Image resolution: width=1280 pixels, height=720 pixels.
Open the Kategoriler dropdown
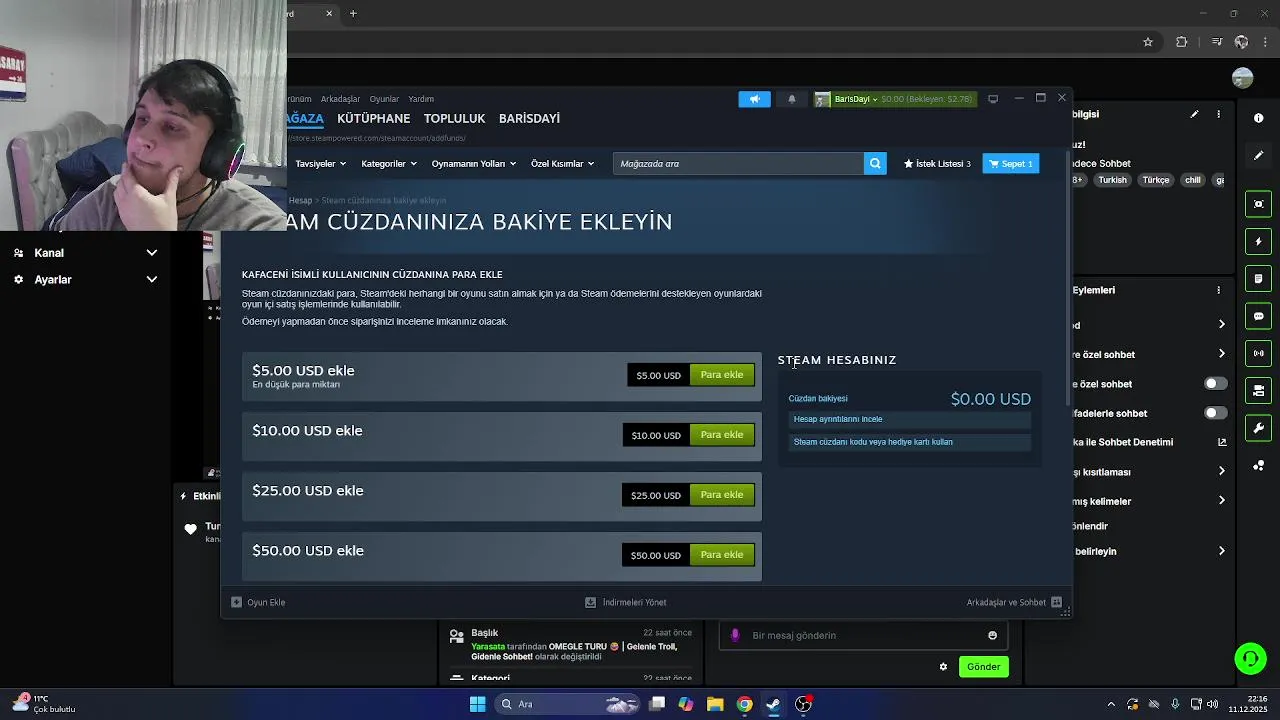click(388, 163)
